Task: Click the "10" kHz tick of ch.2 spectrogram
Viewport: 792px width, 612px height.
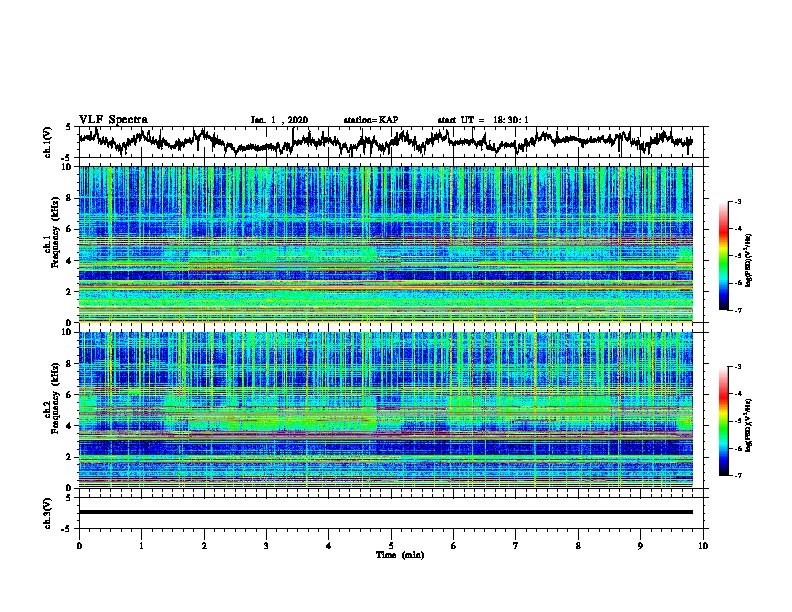Action: click(69, 333)
